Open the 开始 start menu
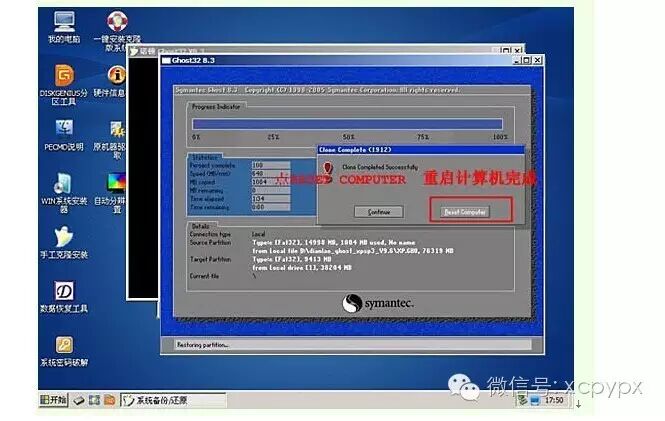 coord(53,400)
